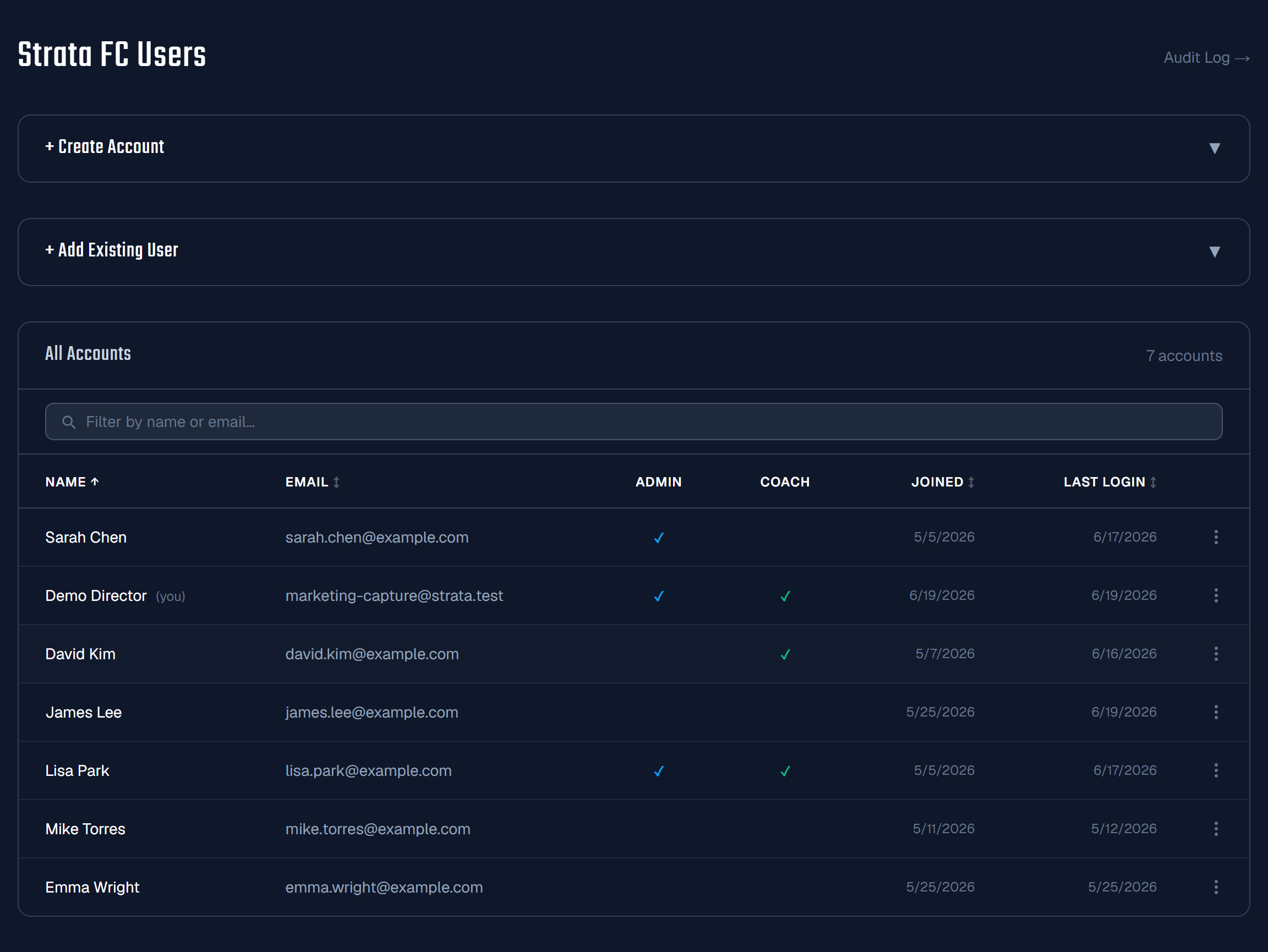Image resolution: width=1268 pixels, height=952 pixels.
Task: Select the name David Kim
Action: point(80,654)
